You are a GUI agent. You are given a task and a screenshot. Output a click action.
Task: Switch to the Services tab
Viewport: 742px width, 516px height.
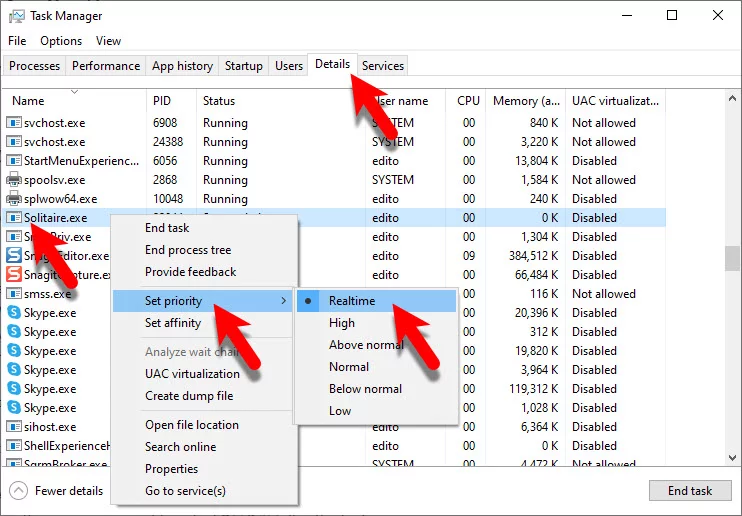pos(383,66)
